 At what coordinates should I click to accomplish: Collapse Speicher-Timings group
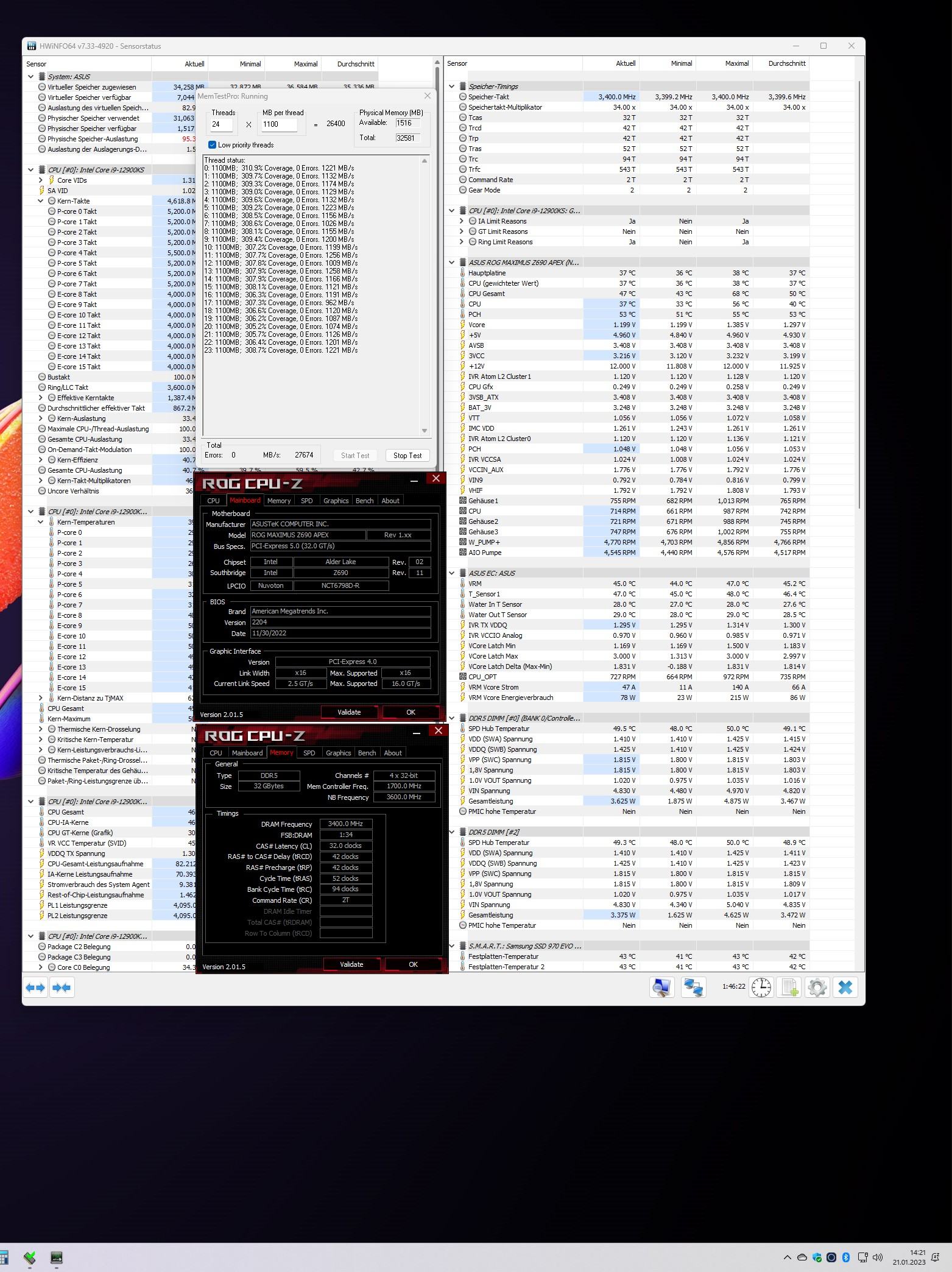click(451, 87)
